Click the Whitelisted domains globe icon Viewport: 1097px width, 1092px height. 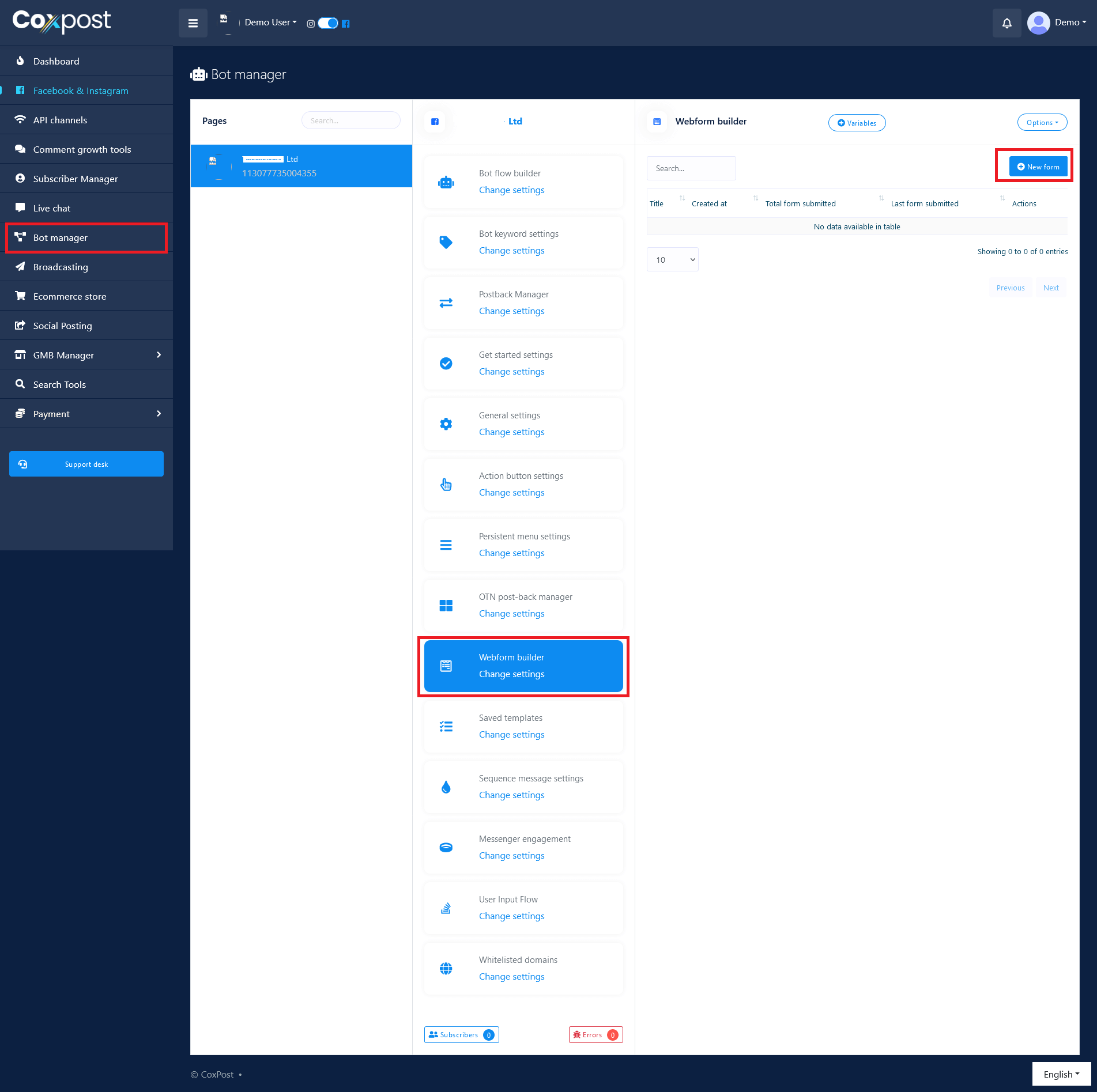pyautogui.click(x=446, y=969)
